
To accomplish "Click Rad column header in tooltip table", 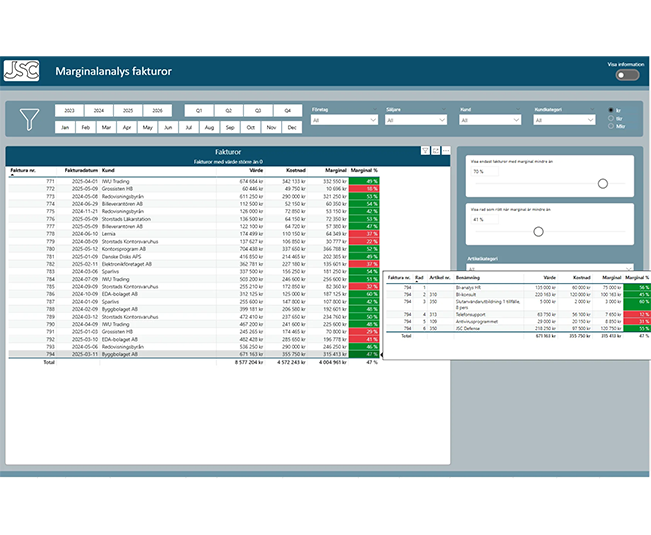I will (x=419, y=277).
